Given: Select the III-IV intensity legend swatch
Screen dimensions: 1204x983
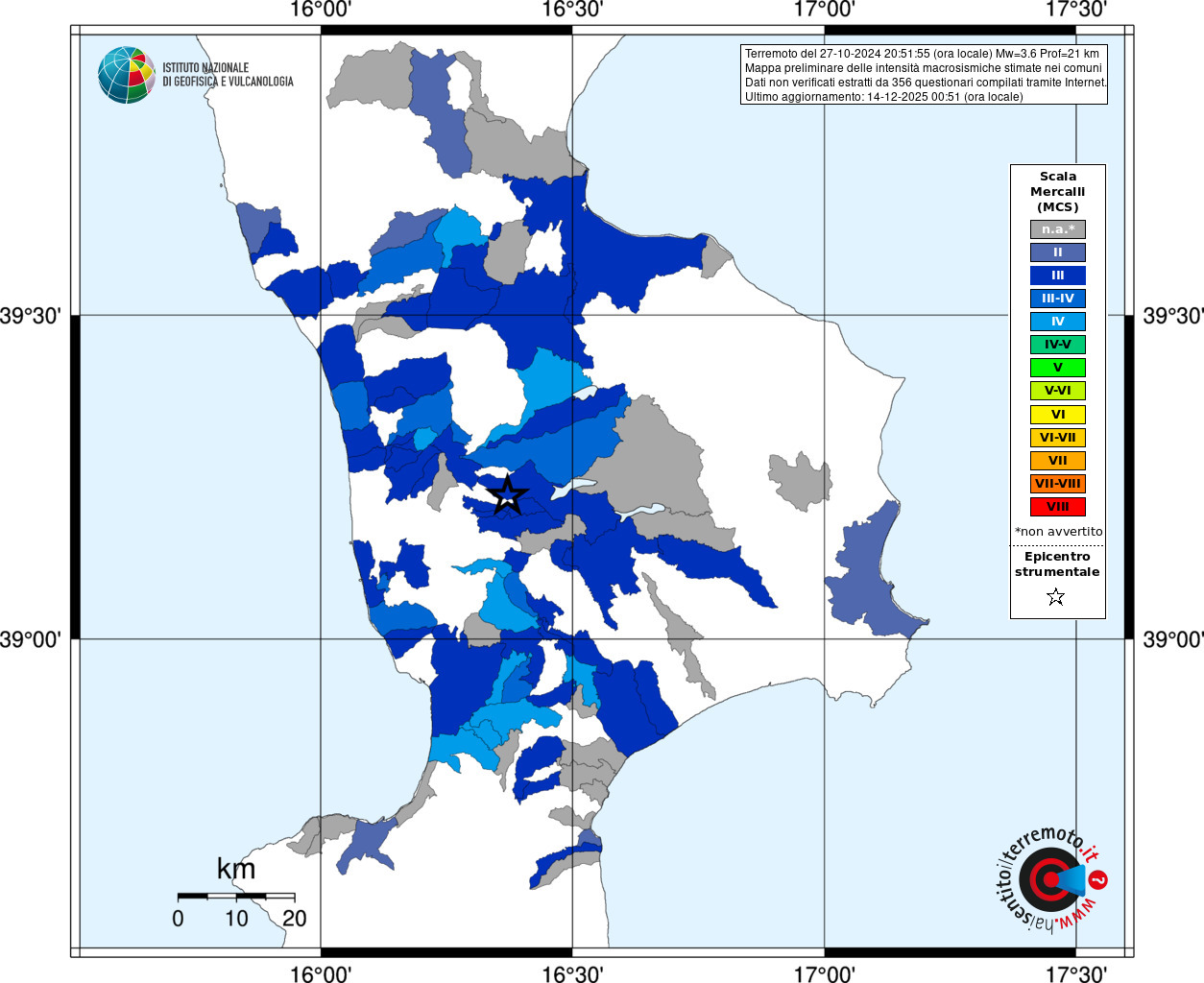Looking at the screenshot, I should pyautogui.click(x=1058, y=299).
